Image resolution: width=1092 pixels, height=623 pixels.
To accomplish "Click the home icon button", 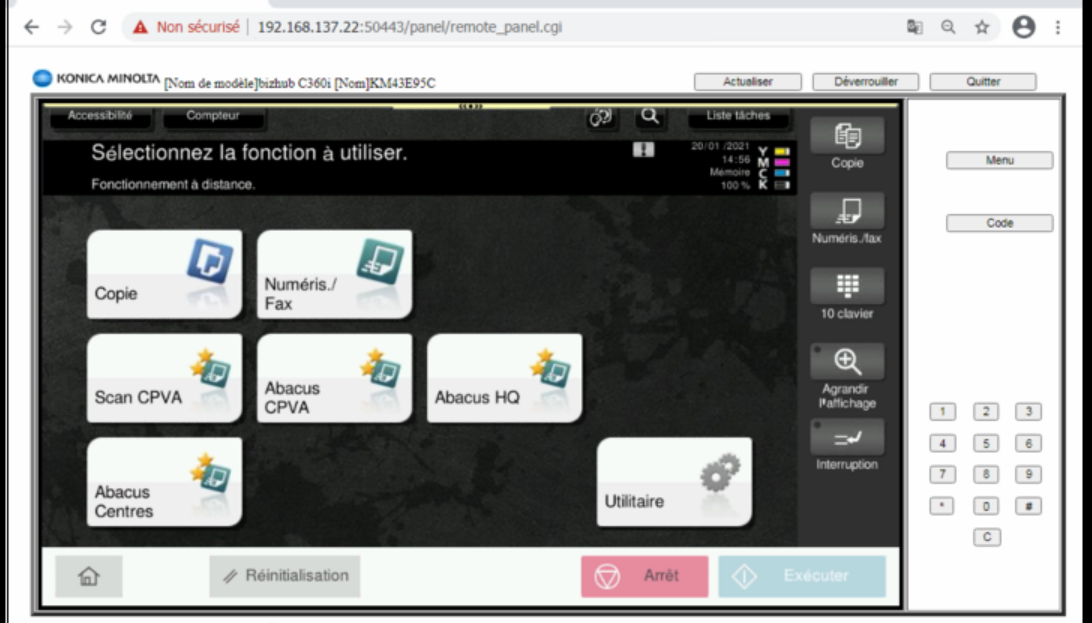I will click(89, 576).
